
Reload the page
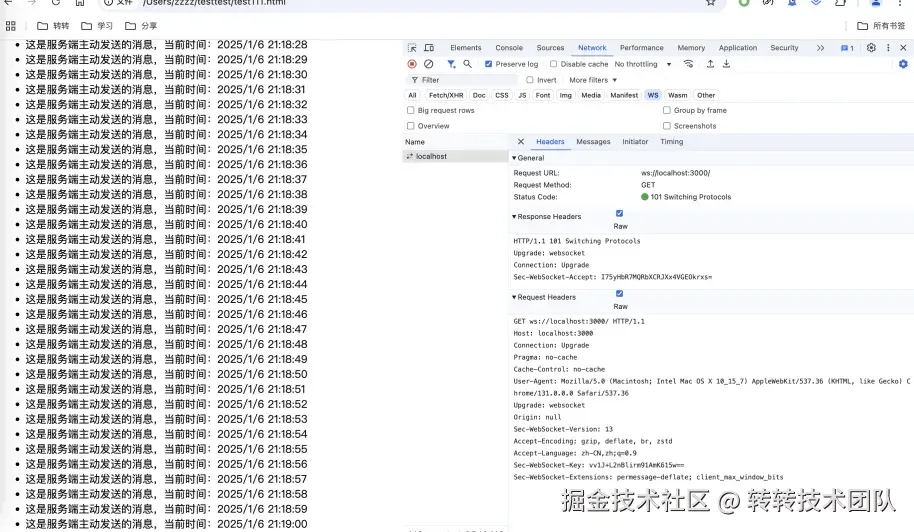(x=55, y=3)
